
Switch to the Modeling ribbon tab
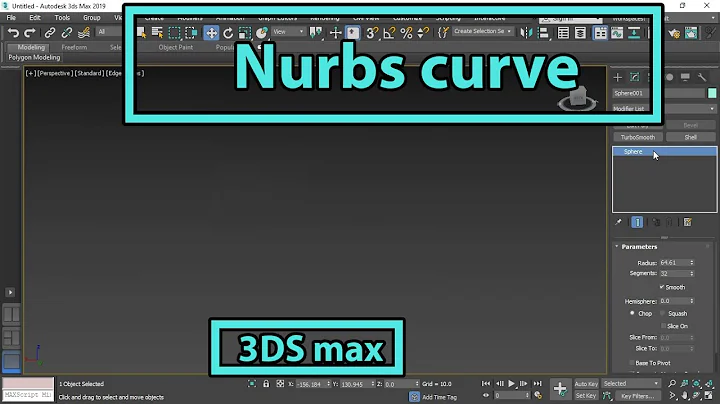[31, 47]
